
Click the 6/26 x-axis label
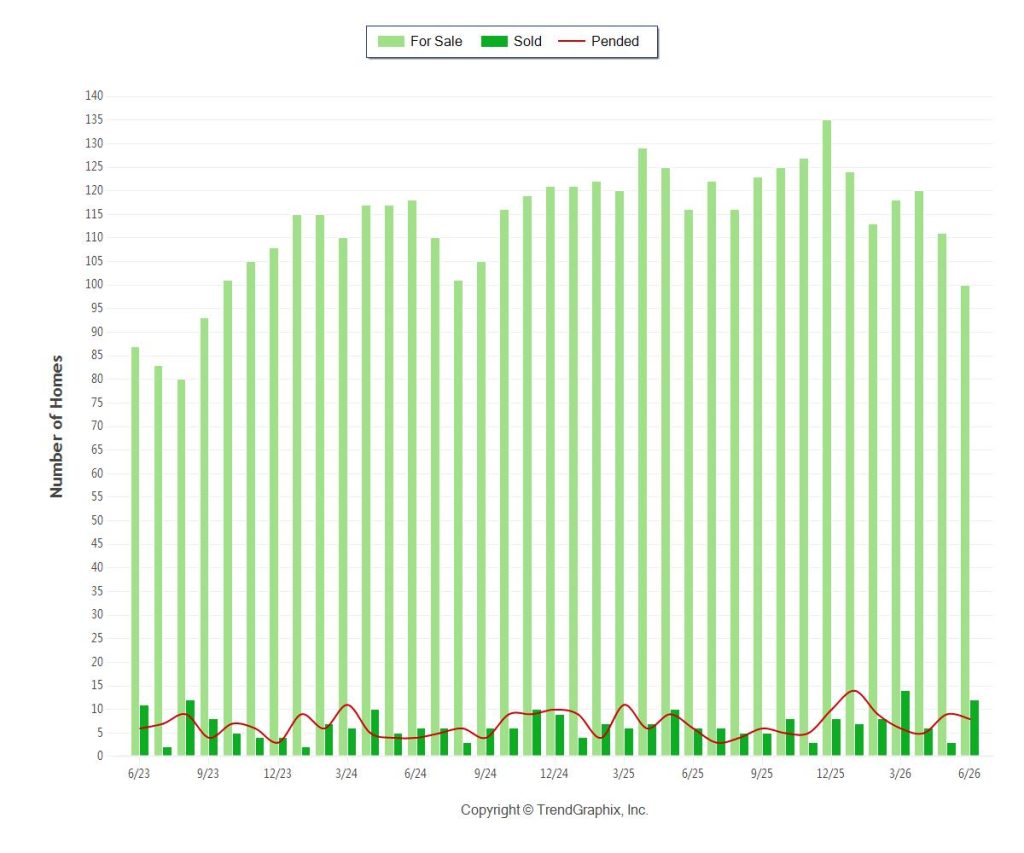(969, 773)
